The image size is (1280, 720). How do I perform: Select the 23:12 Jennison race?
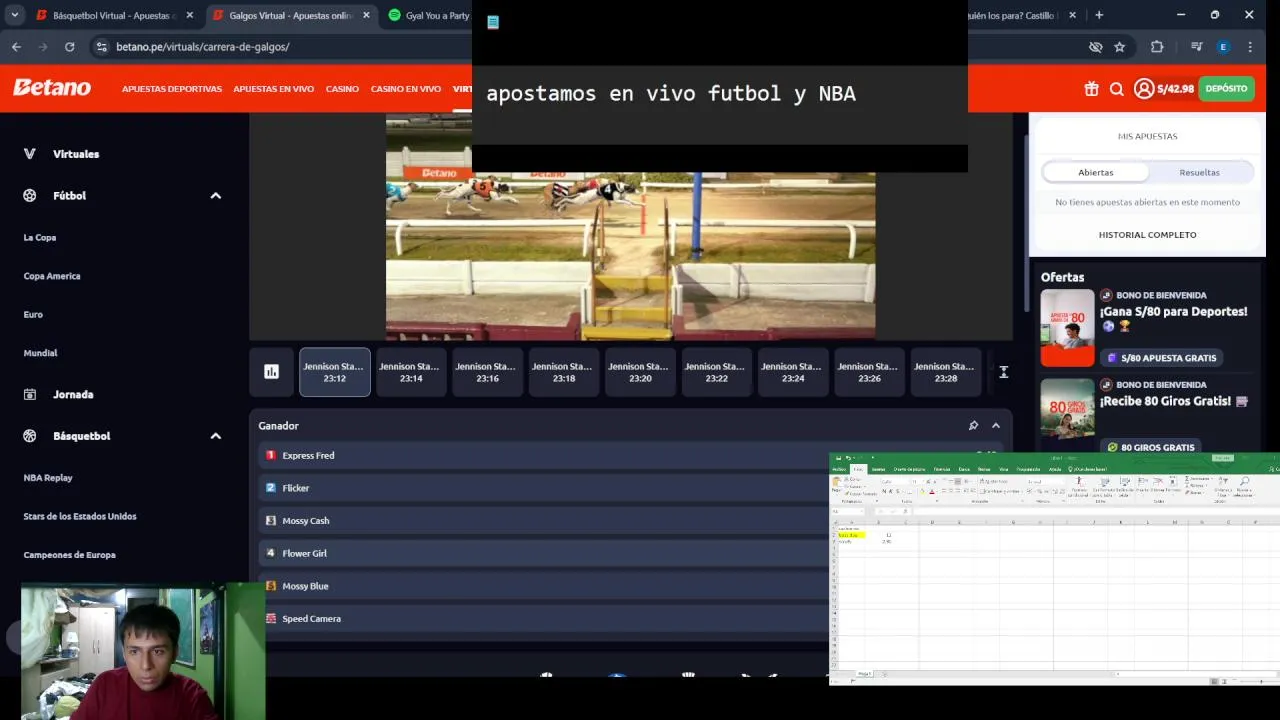(x=334, y=372)
